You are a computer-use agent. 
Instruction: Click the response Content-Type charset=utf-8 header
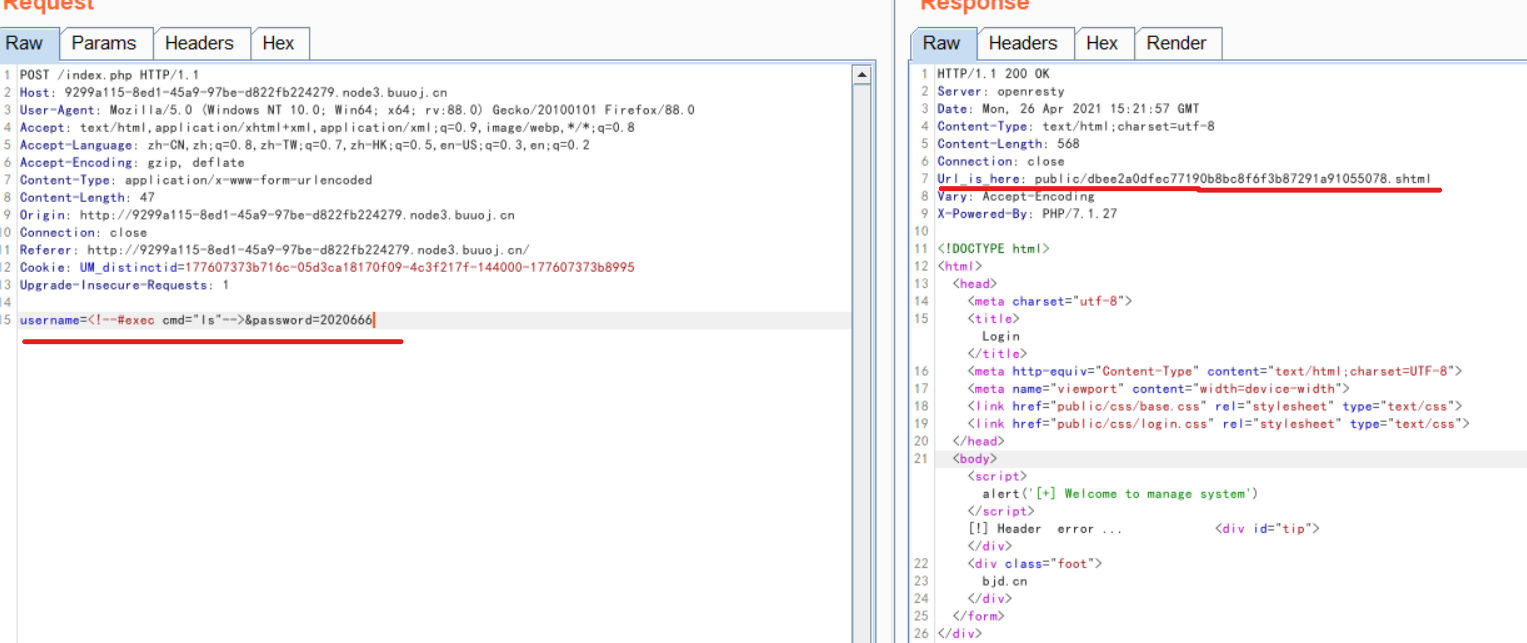[1076, 126]
